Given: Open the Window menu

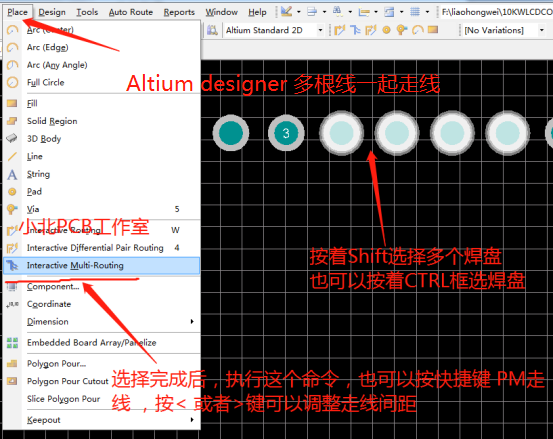Looking at the screenshot, I should point(221,12).
